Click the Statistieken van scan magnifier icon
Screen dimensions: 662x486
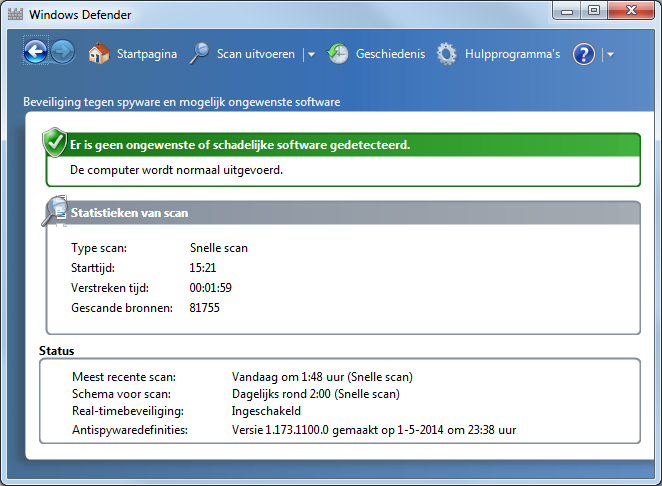coord(54,211)
